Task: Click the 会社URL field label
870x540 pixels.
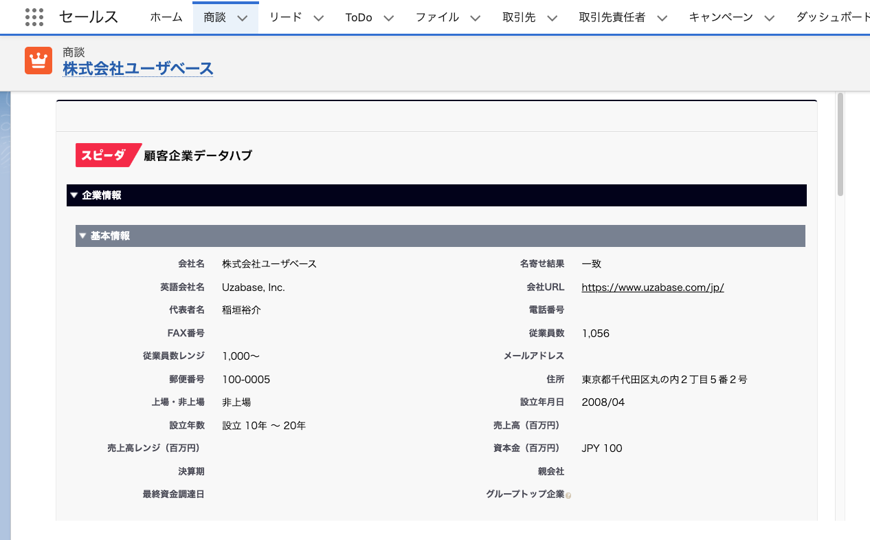Action: 545,287
